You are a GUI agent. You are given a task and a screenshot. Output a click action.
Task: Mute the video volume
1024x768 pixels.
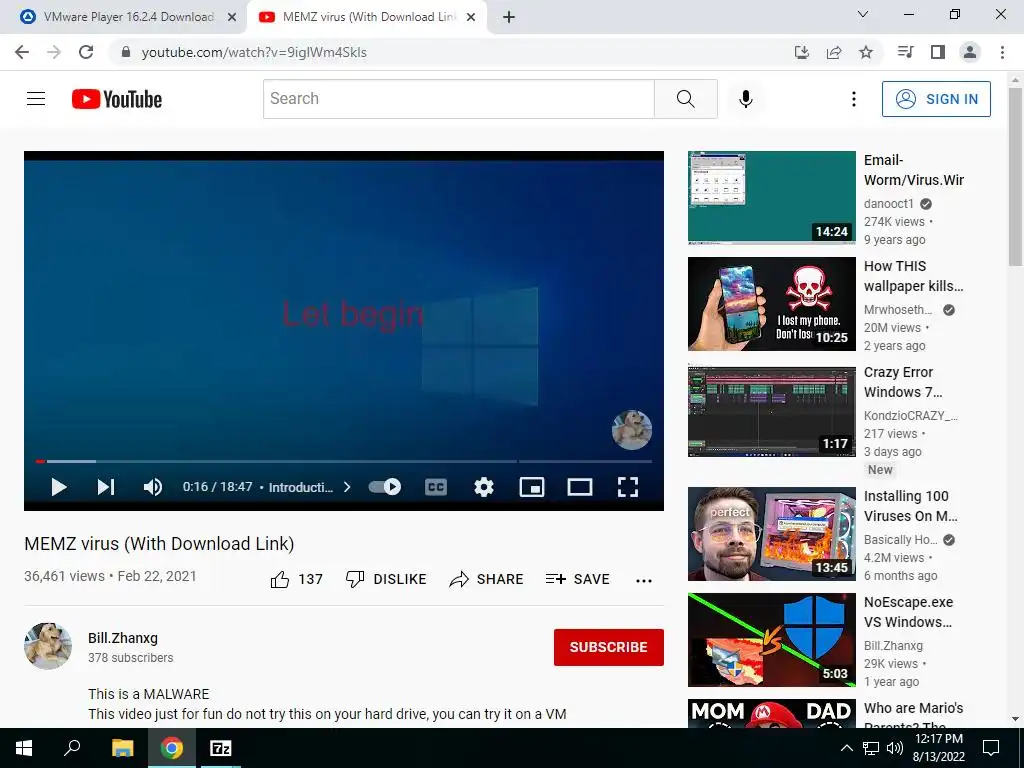153,487
